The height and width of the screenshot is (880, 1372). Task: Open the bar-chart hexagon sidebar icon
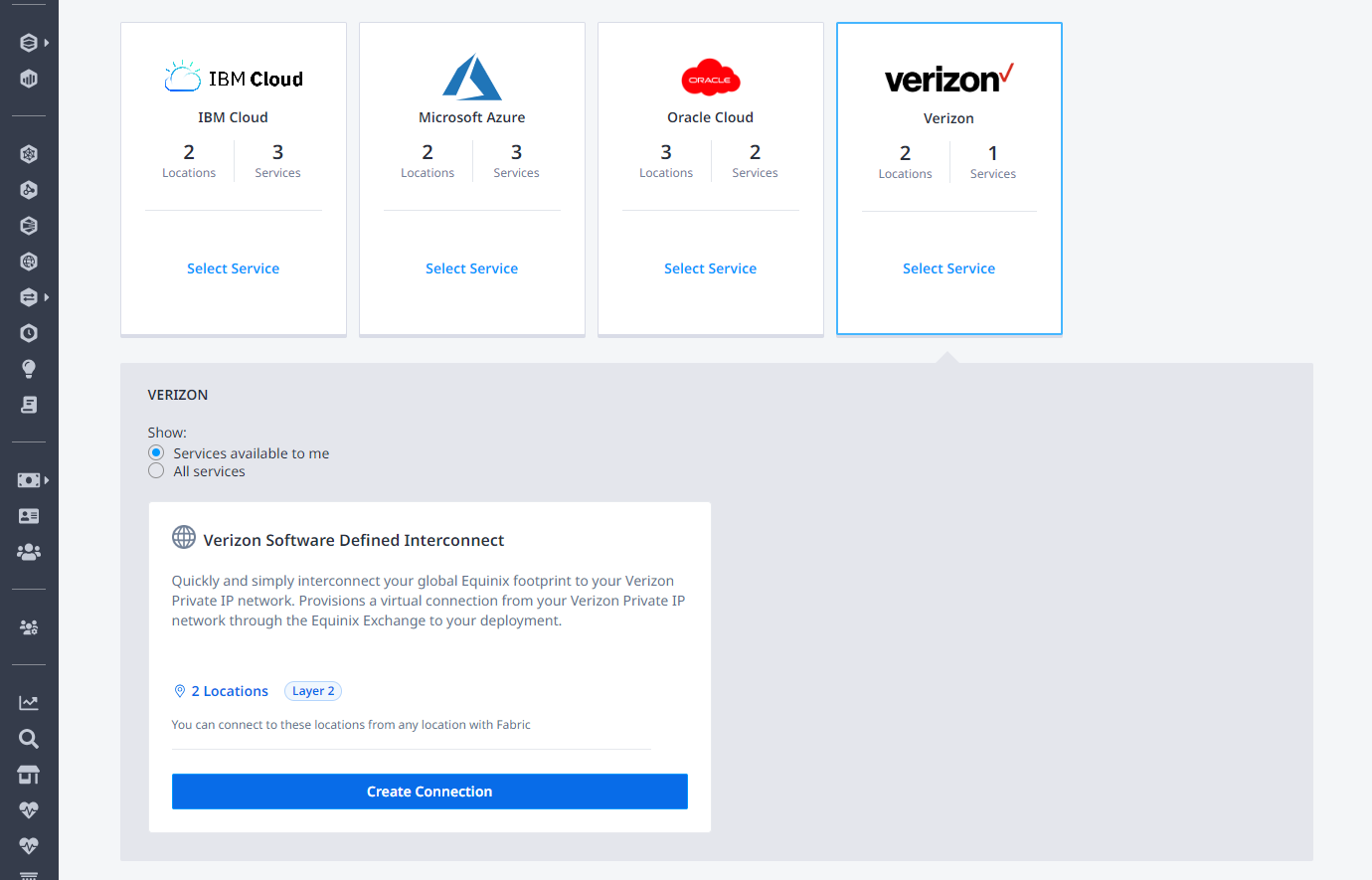29,79
